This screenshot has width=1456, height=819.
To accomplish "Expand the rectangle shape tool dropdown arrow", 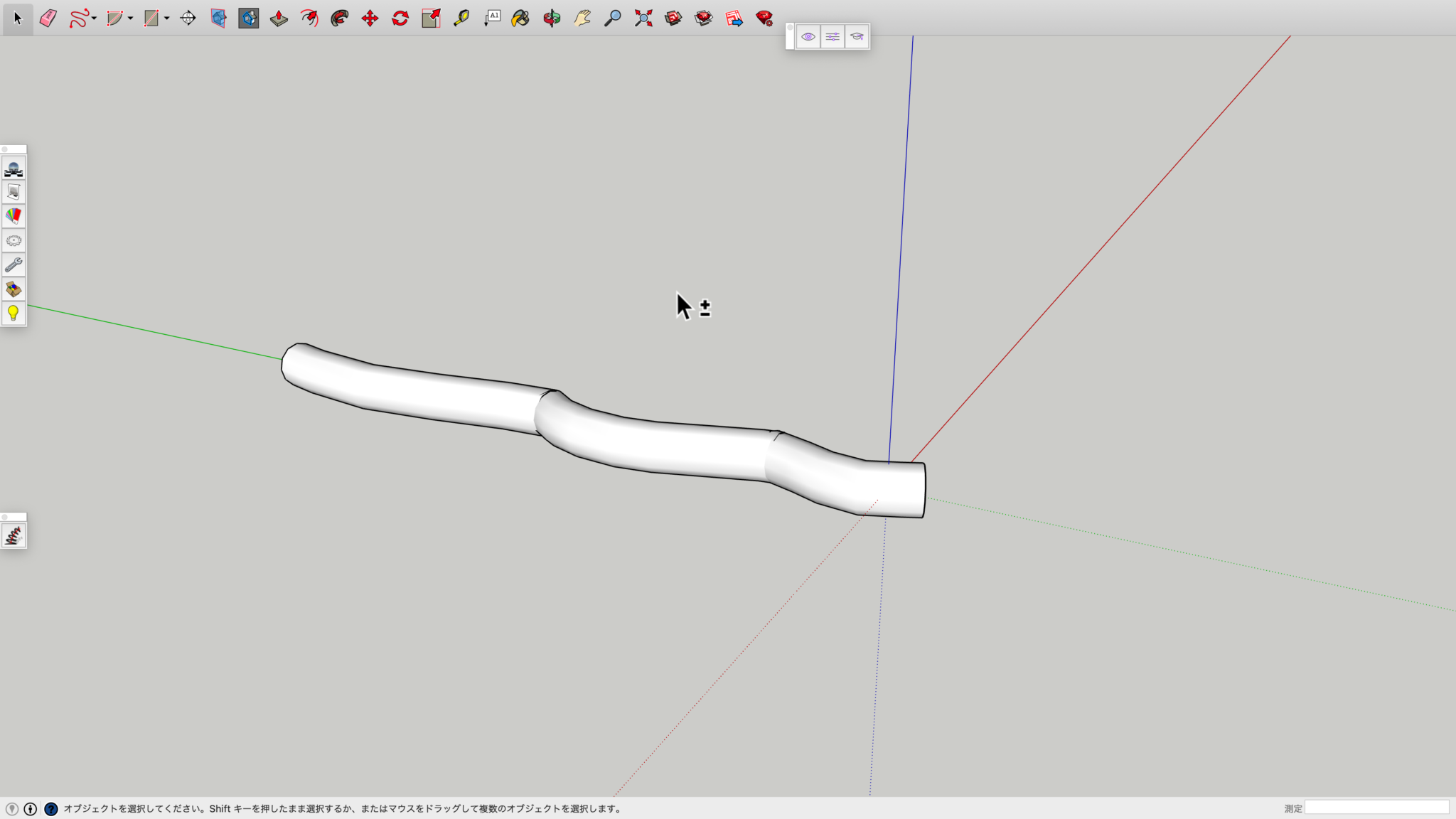I will [166, 18].
